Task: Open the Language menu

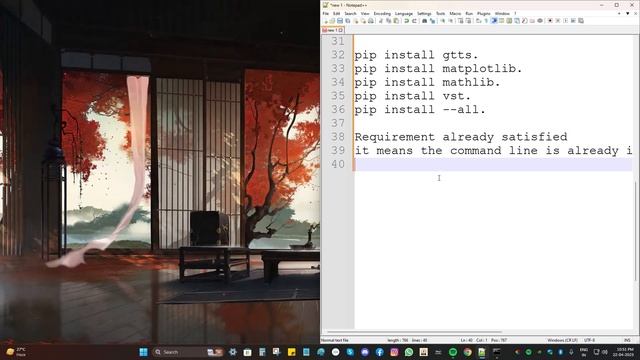Action: [x=404, y=13]
